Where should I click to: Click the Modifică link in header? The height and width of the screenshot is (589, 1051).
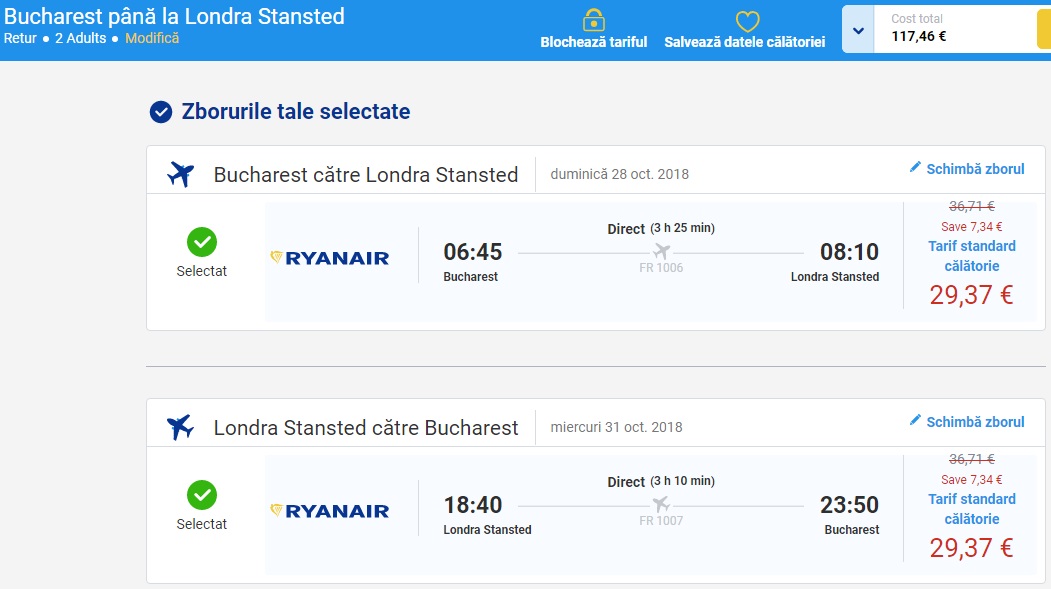152,38
